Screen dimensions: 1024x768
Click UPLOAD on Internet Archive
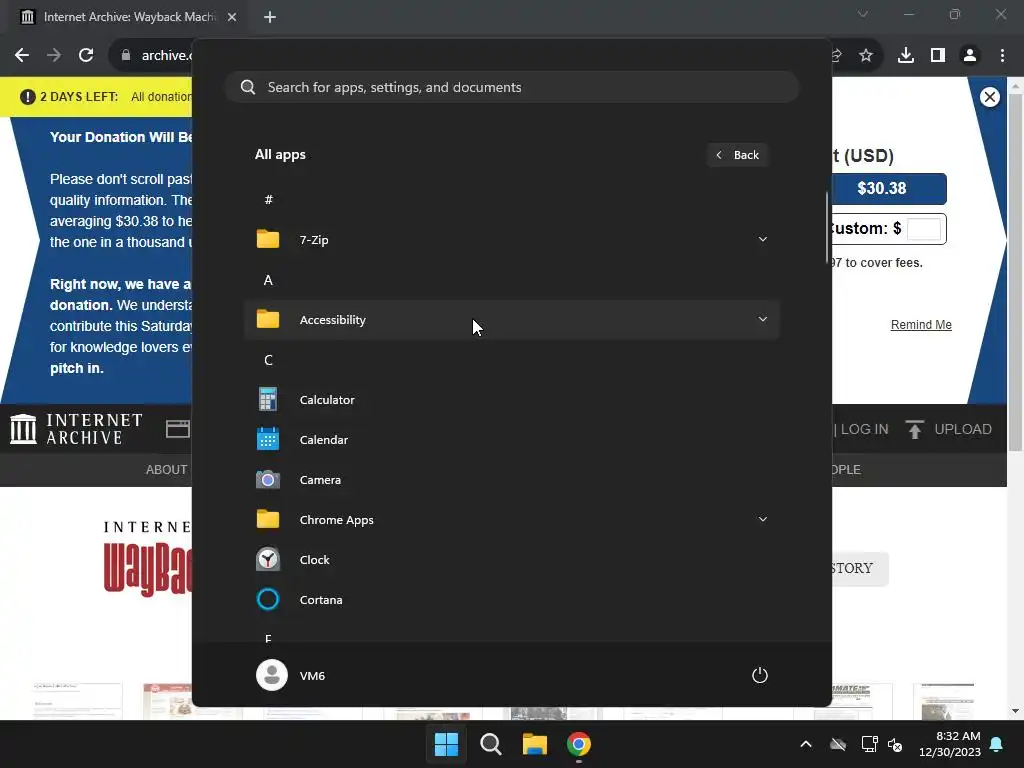[949, 429]
